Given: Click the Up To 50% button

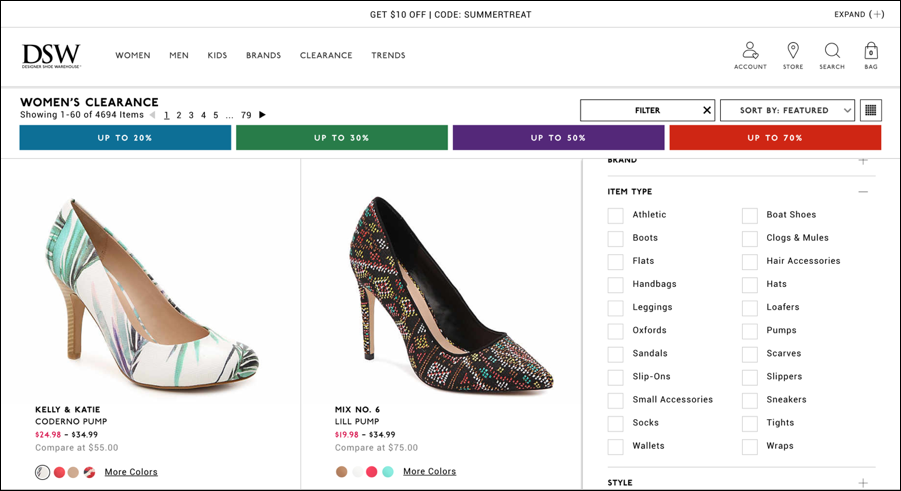Looking at the screenshot, I should (559, 138).
